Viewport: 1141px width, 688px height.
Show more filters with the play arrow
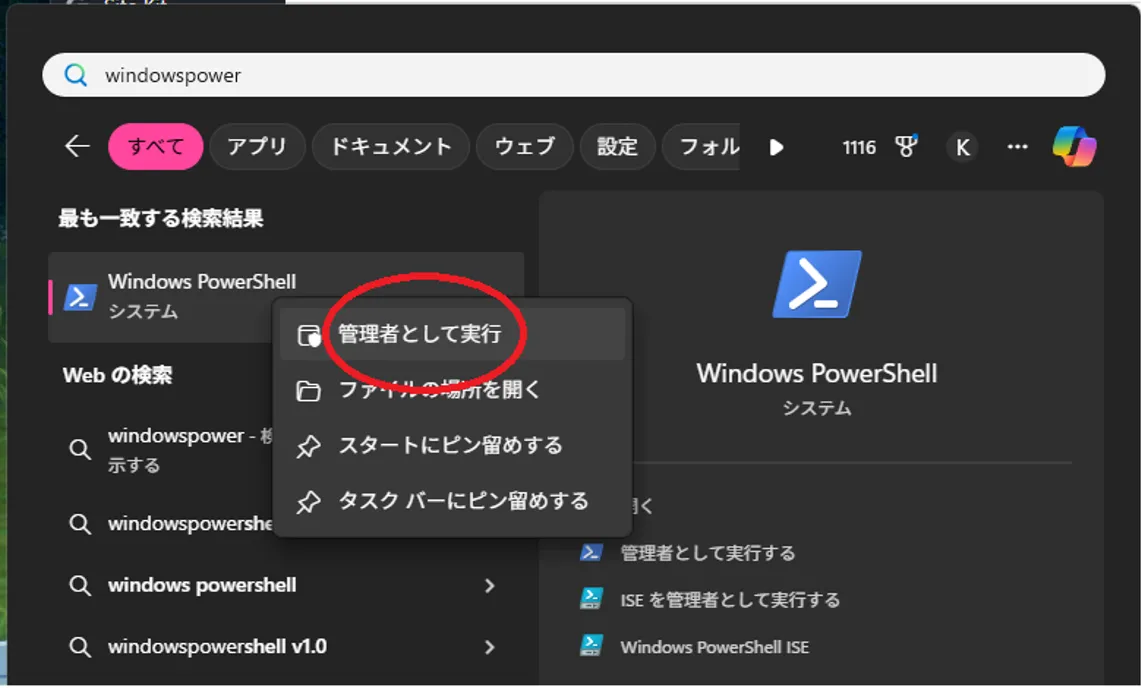click(776, 147)
